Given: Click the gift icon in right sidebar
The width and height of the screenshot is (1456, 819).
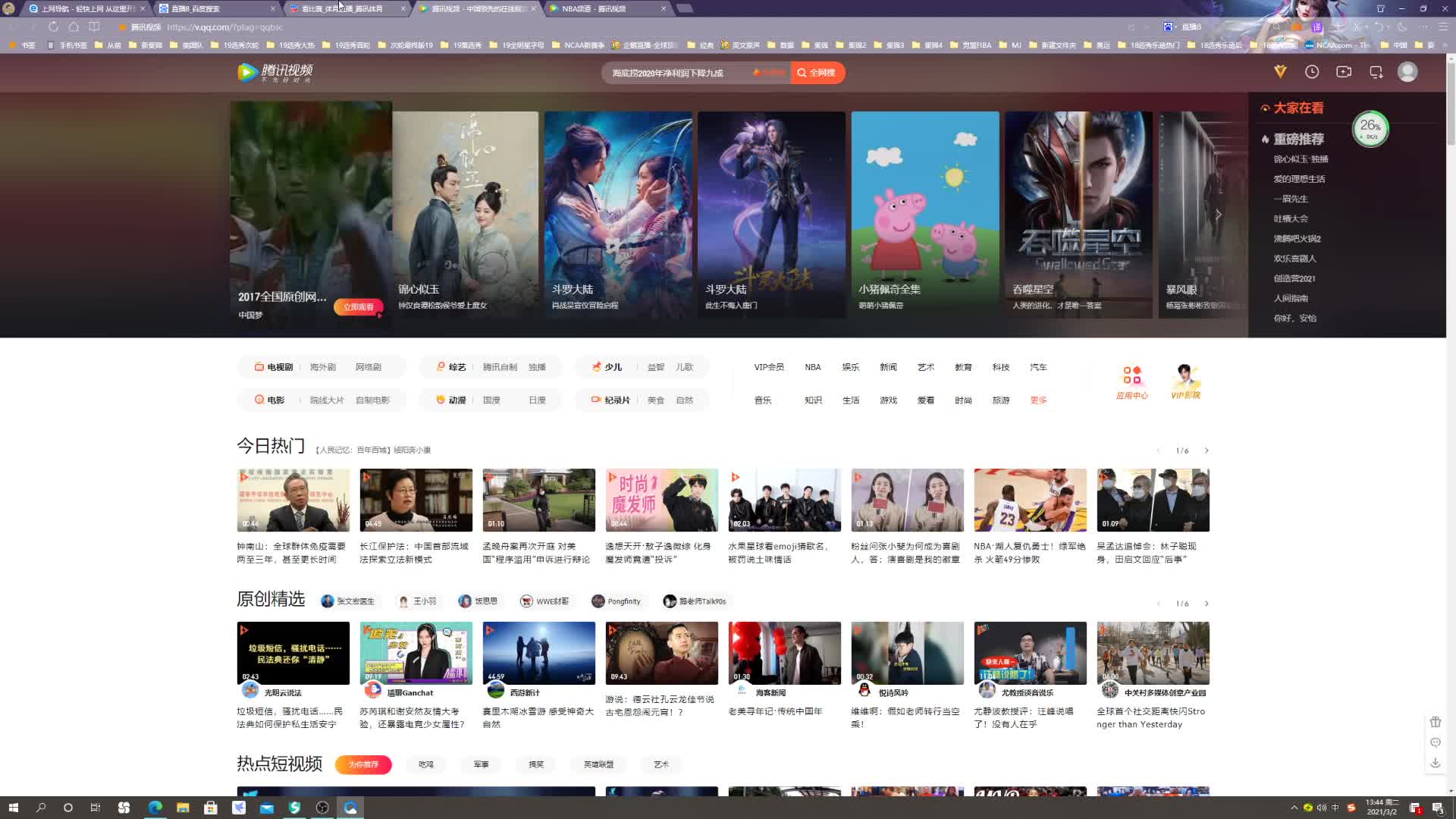Looking at the screenshot, I should [x=1436, y=722].
